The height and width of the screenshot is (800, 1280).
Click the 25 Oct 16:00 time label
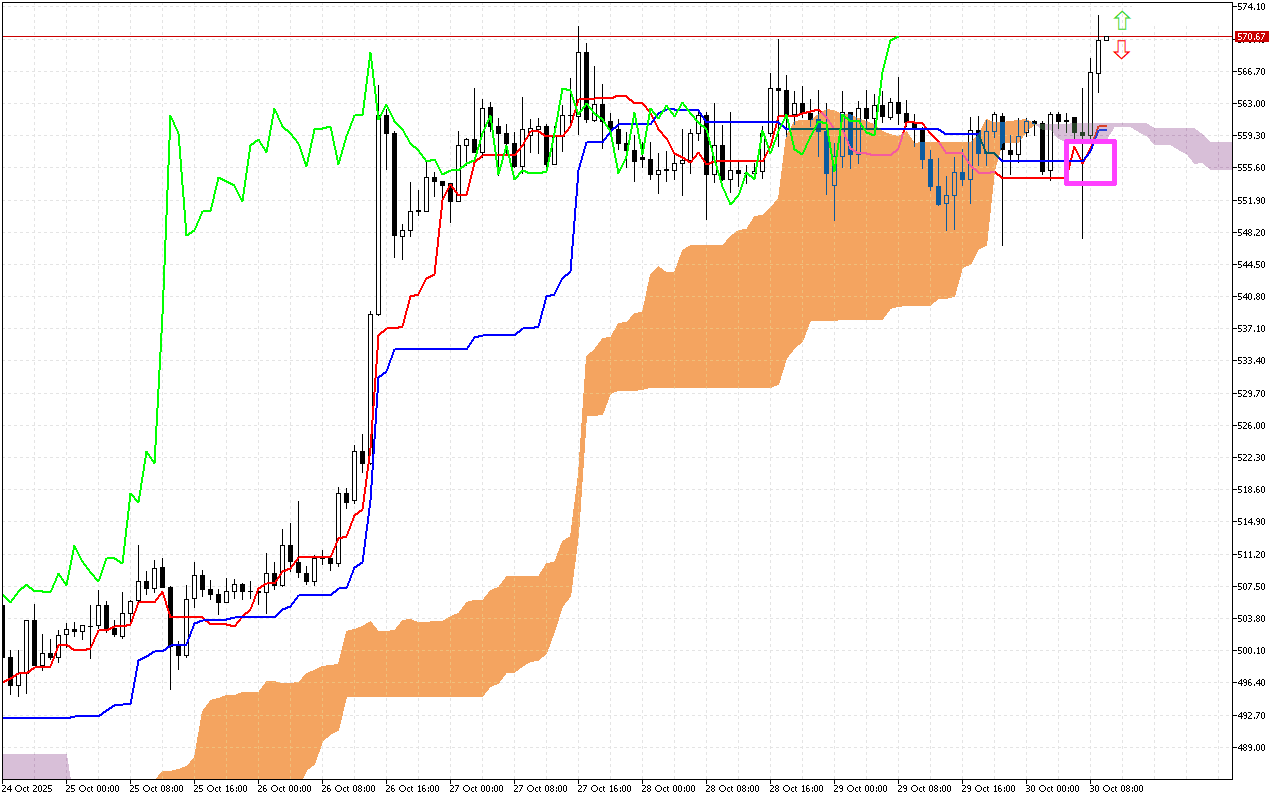click(220, 789)
